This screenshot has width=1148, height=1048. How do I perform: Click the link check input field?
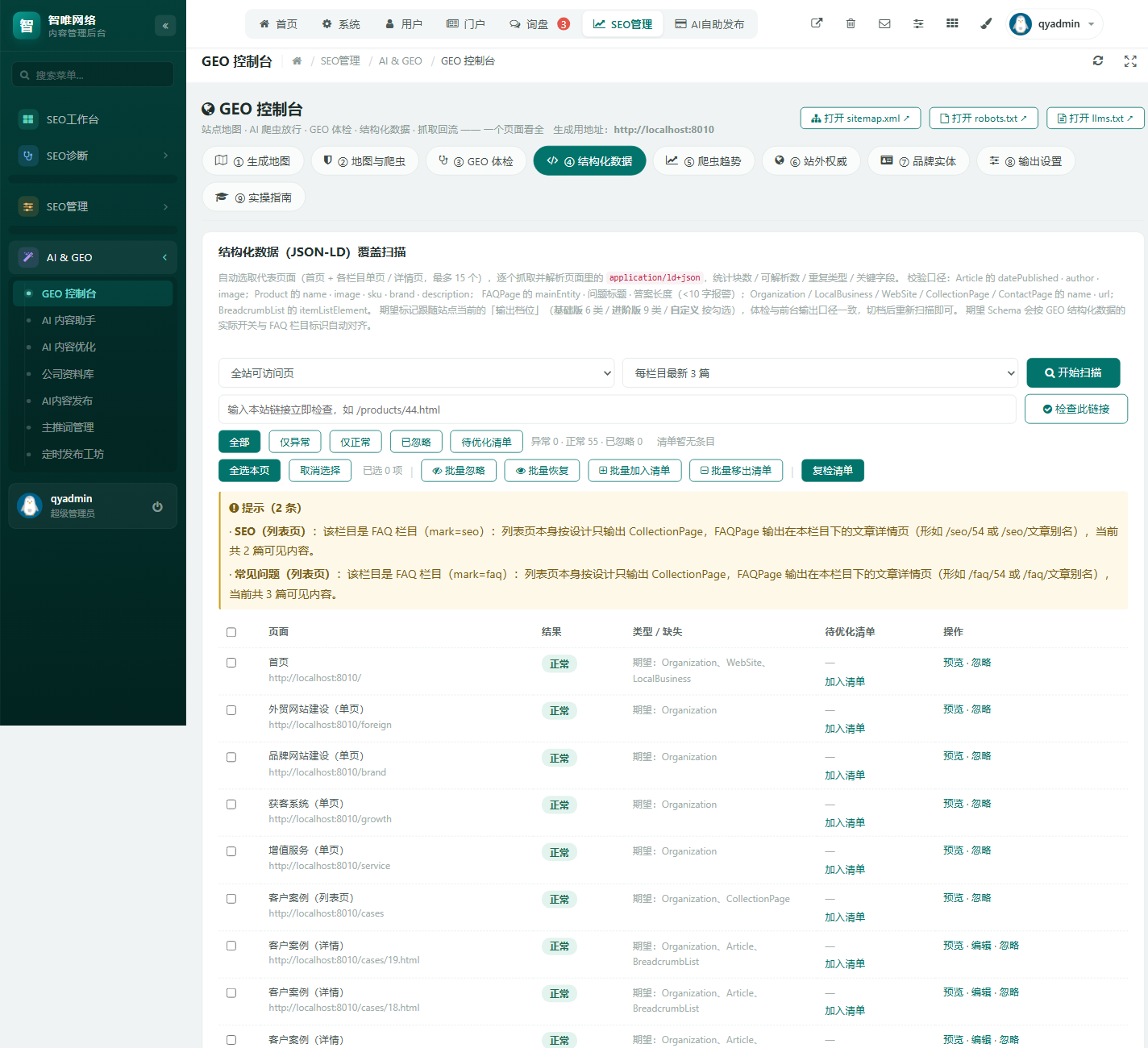tap(617, 410)
